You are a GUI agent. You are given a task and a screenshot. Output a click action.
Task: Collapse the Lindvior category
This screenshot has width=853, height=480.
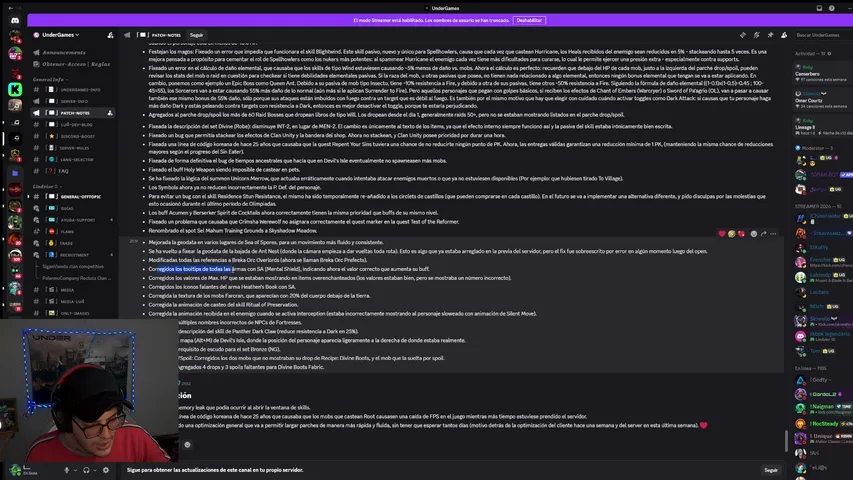coord(46,186)
